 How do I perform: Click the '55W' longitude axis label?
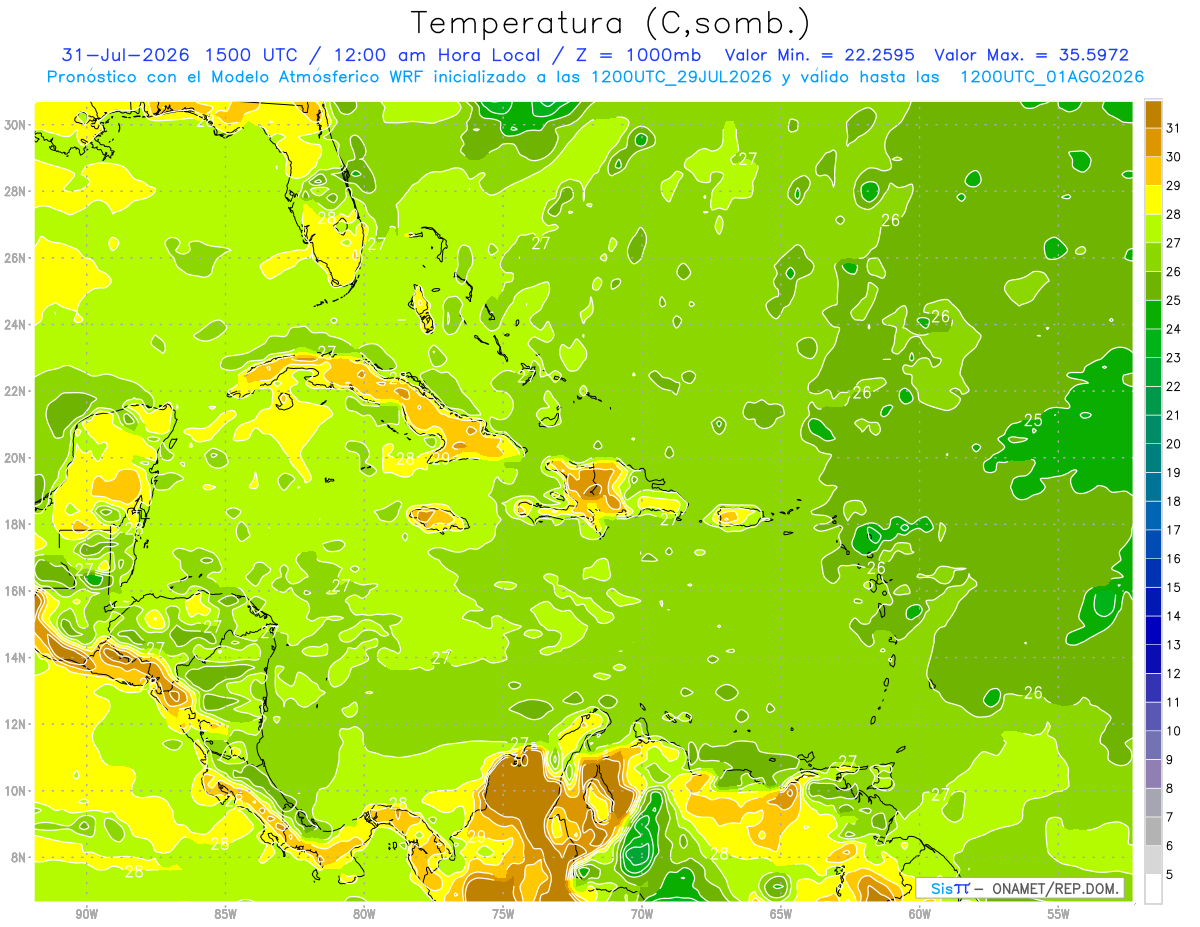click(1059, 914)
